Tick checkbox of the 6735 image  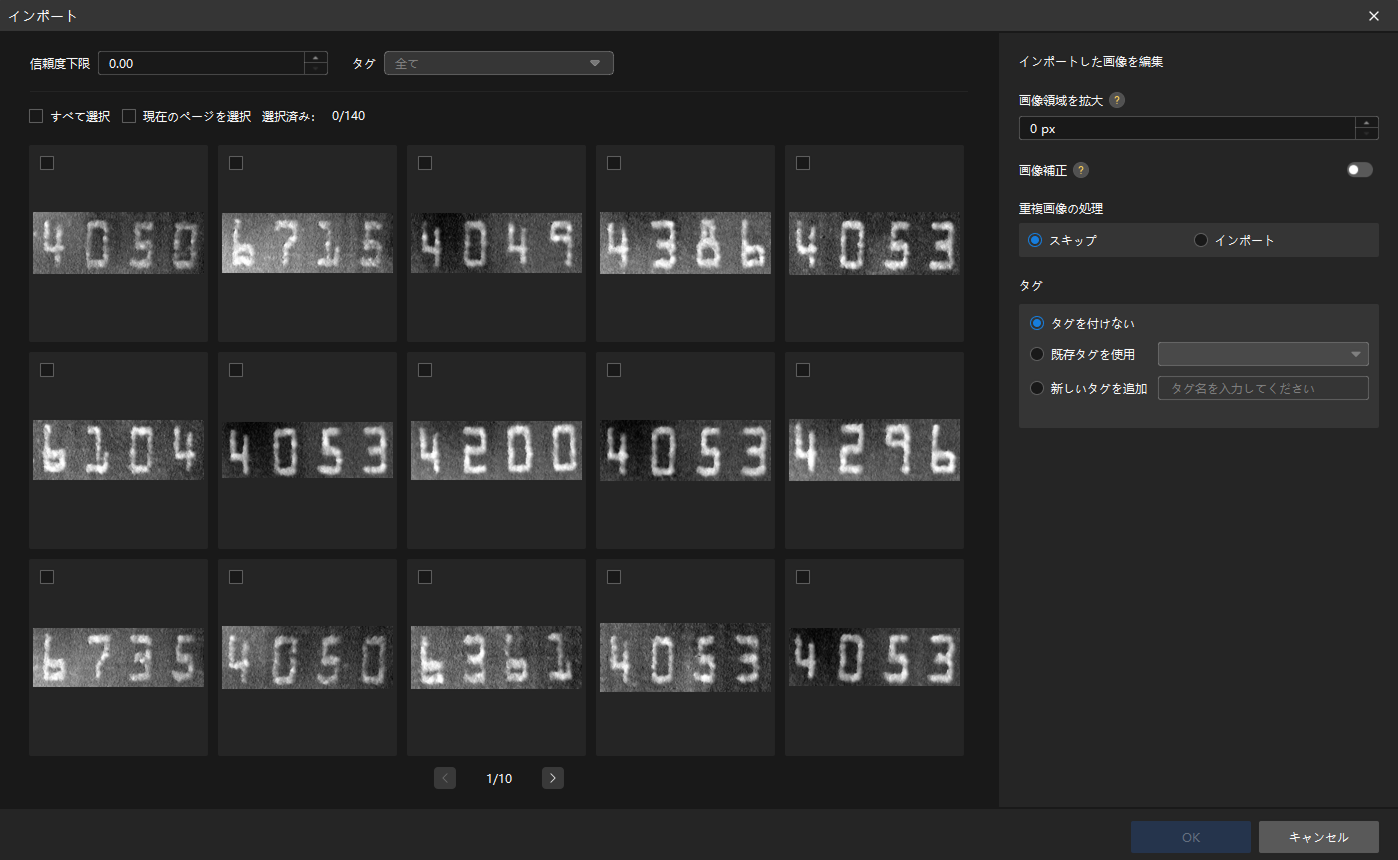pos(47,577)
